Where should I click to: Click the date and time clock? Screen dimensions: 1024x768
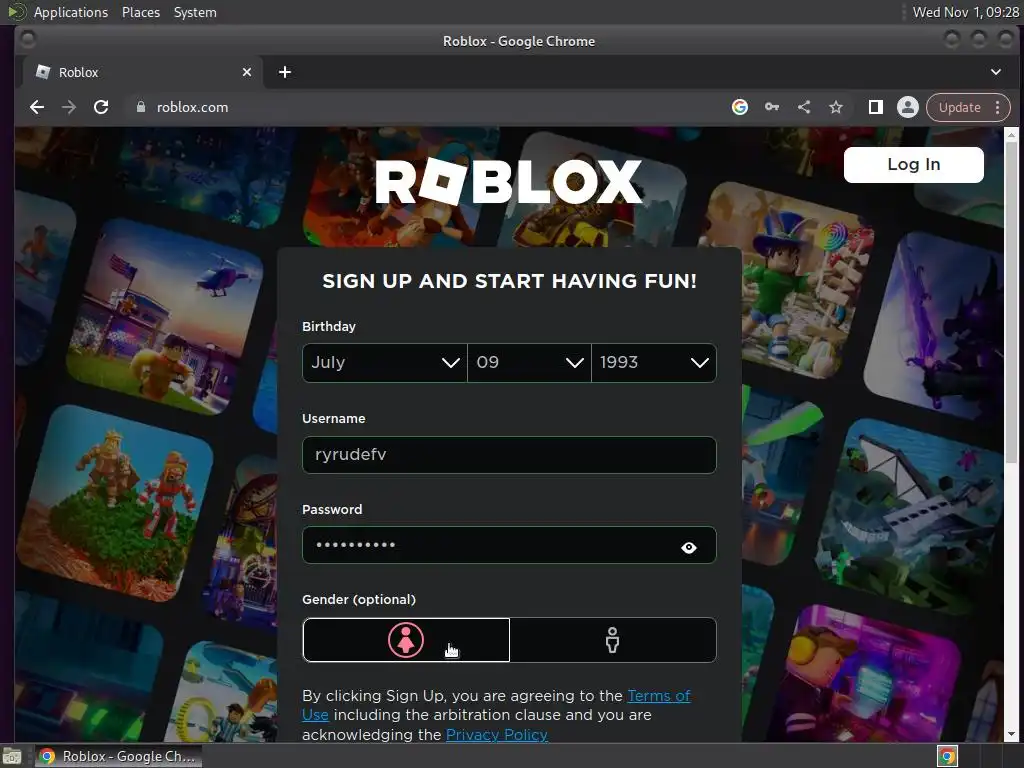coord(965,12)
